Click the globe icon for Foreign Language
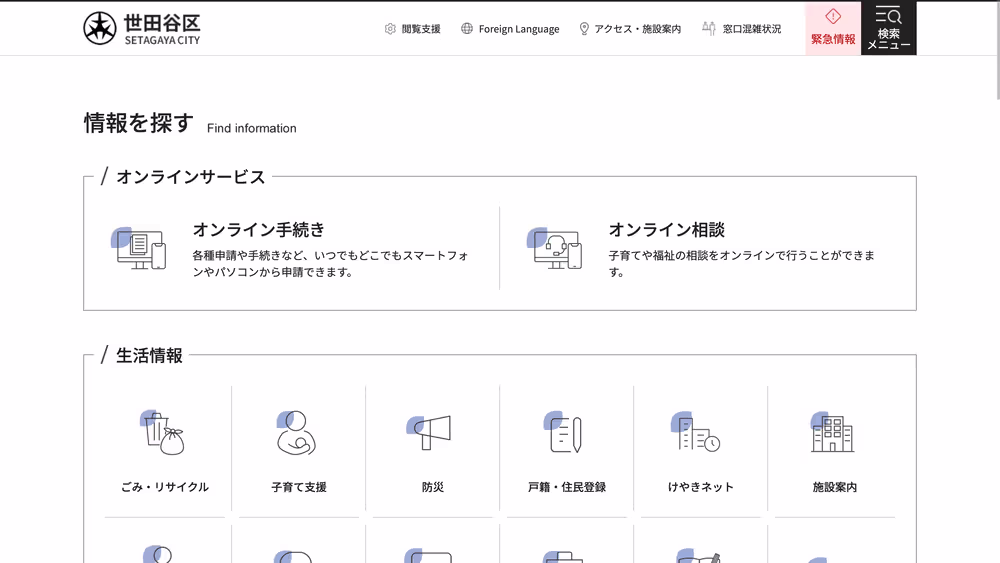Viewport: 1000px width, 563px height. [467, 29]
